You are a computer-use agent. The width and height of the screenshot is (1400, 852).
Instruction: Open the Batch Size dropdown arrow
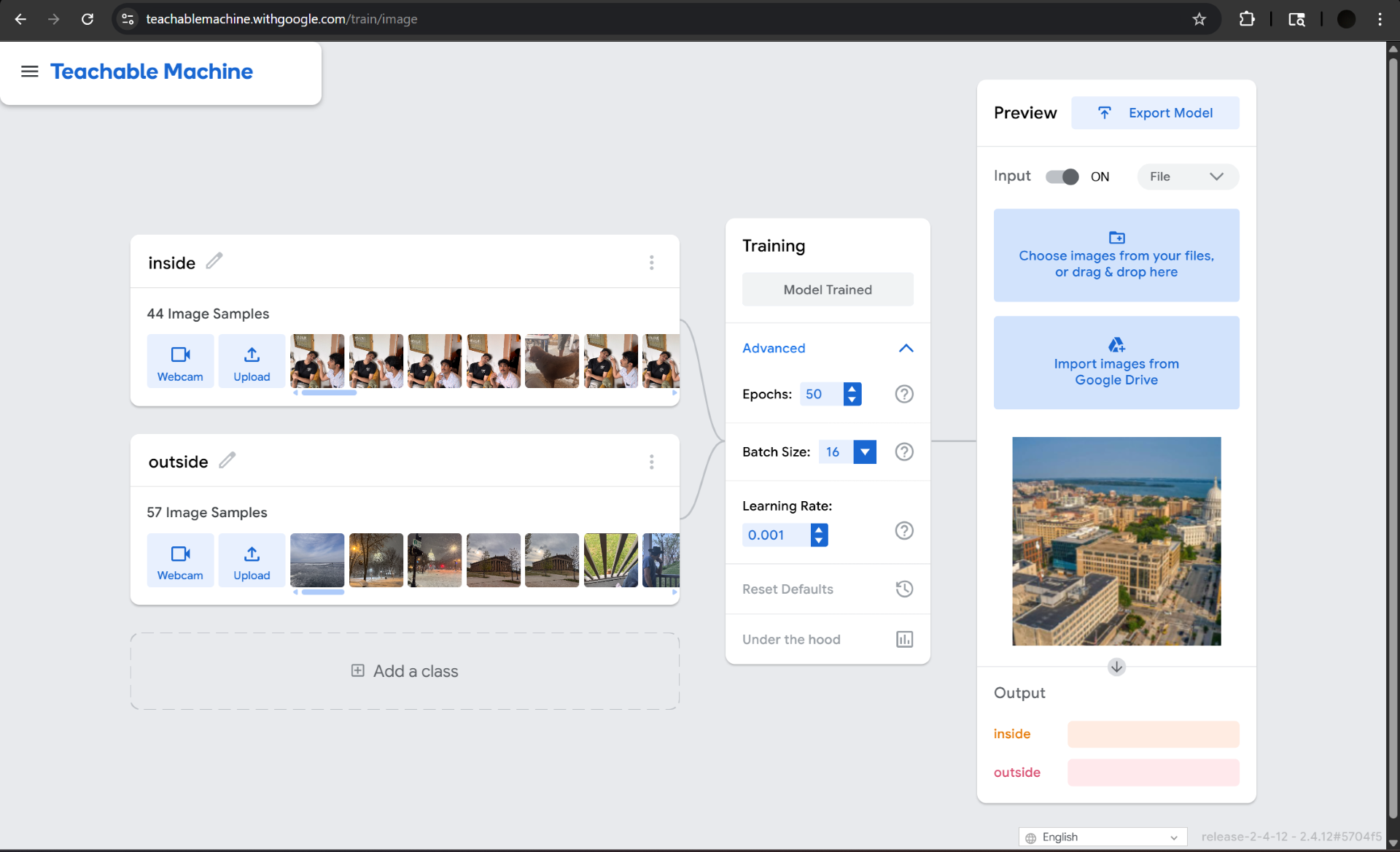(865, 452)
